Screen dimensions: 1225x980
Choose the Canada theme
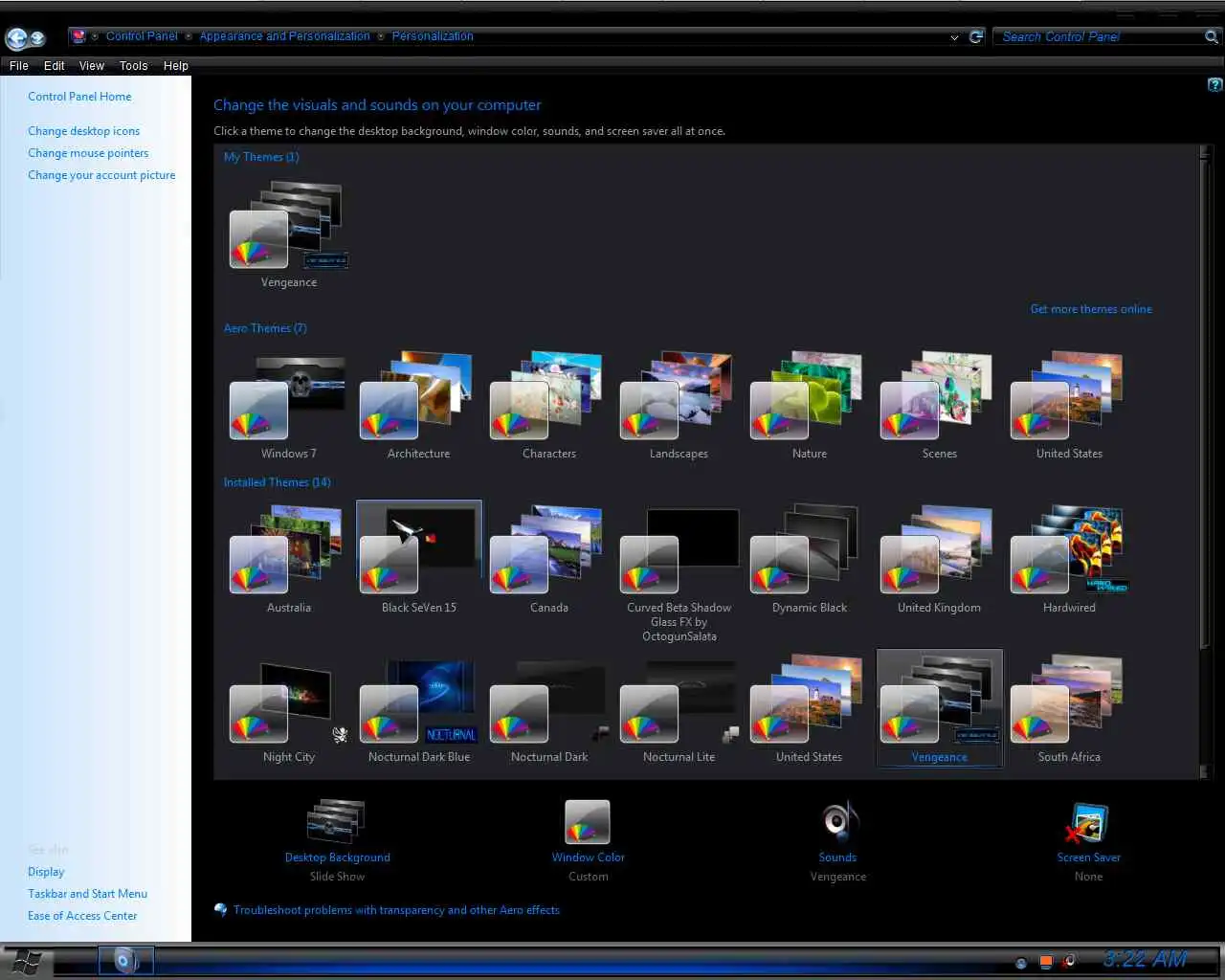(x=548, y=560)
